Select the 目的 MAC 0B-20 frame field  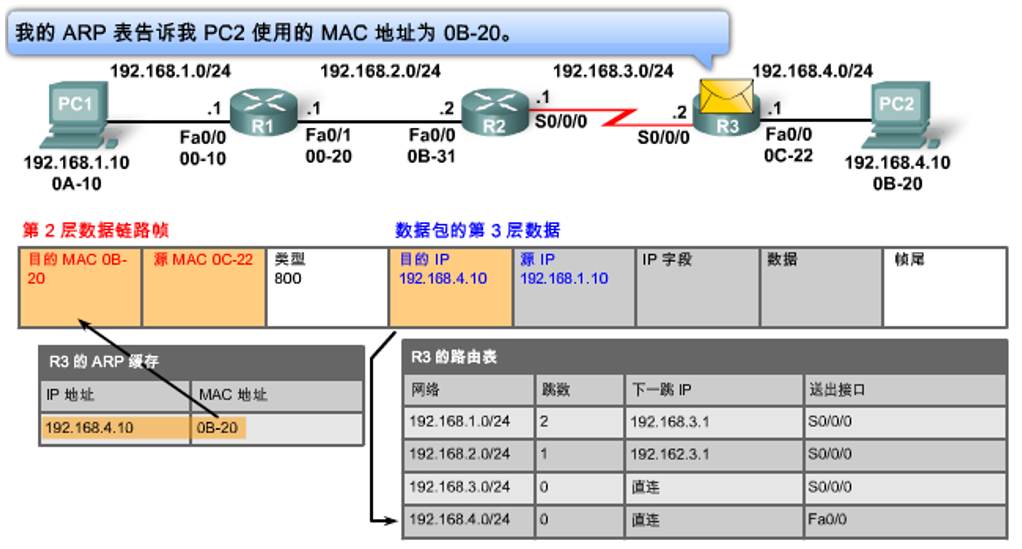point(80,287)
